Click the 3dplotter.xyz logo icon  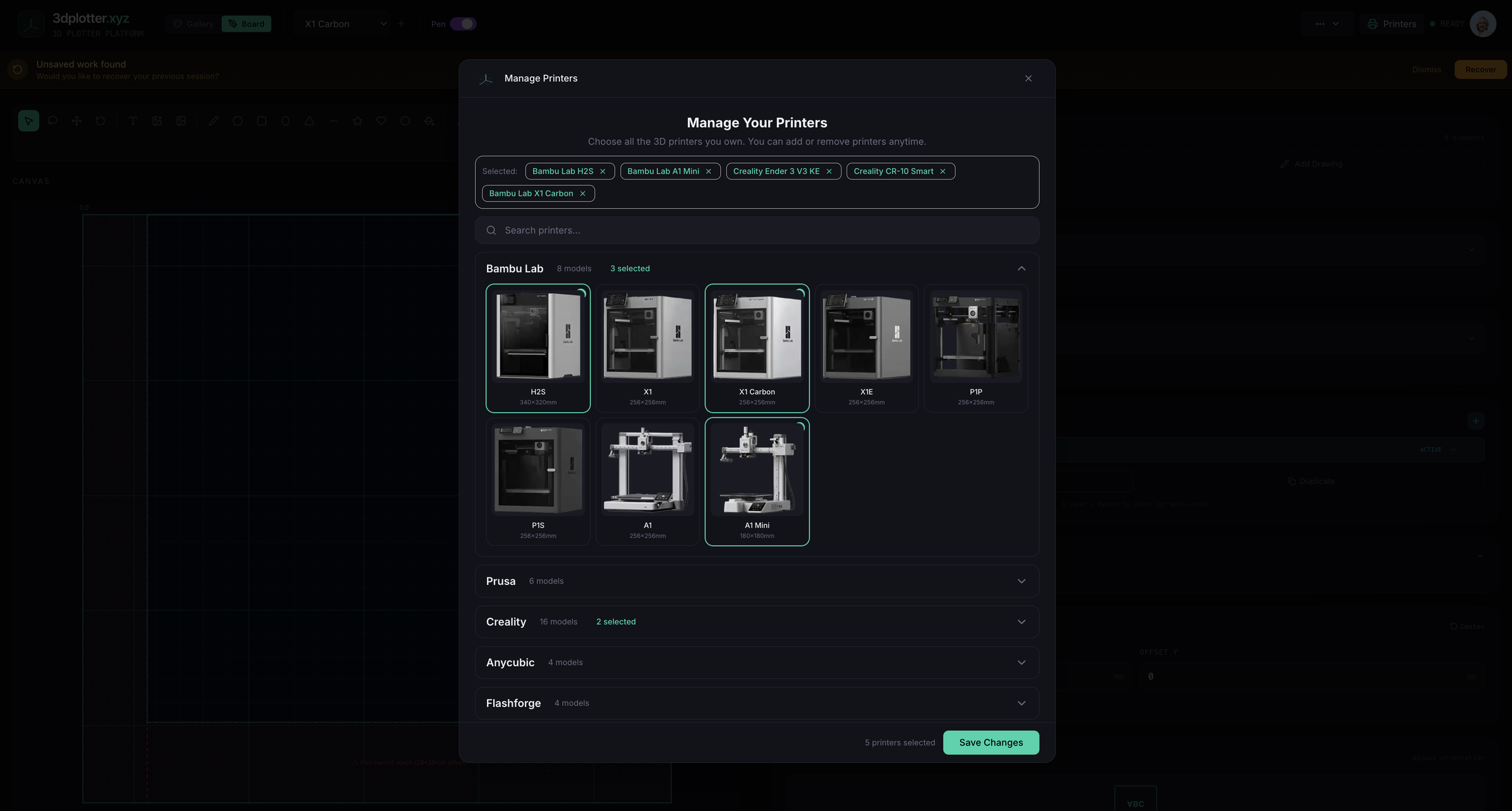(x=30, y=24)
